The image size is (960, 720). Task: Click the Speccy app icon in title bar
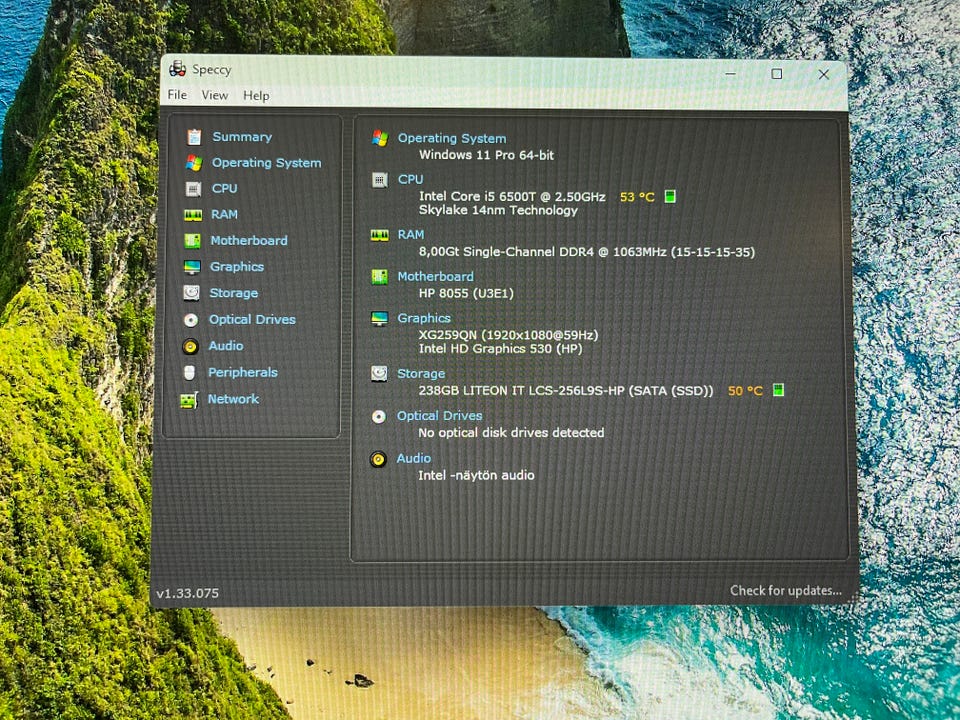pyautogui.click(x=178, y=69)
